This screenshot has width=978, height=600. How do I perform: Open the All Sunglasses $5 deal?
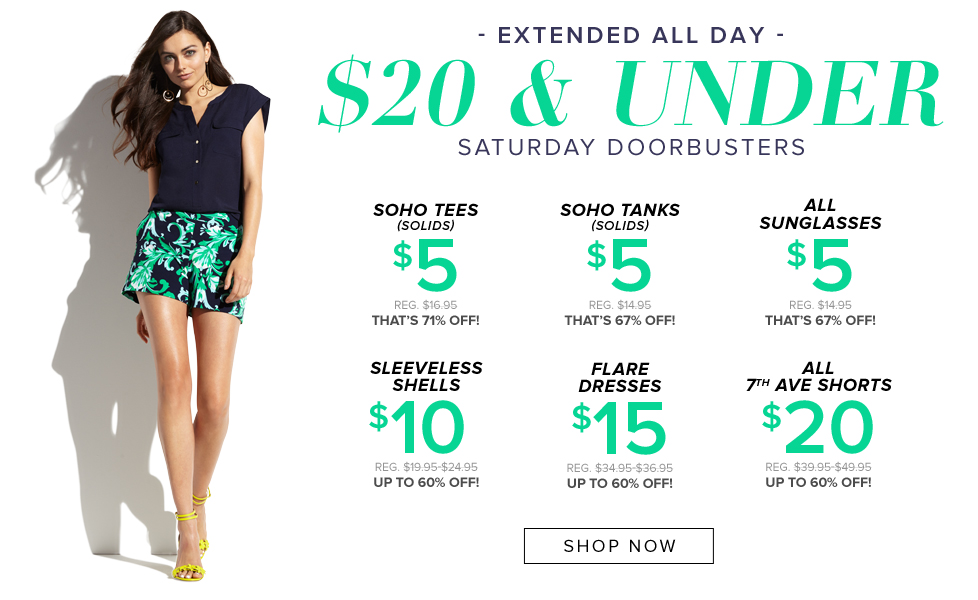(820, 263)
